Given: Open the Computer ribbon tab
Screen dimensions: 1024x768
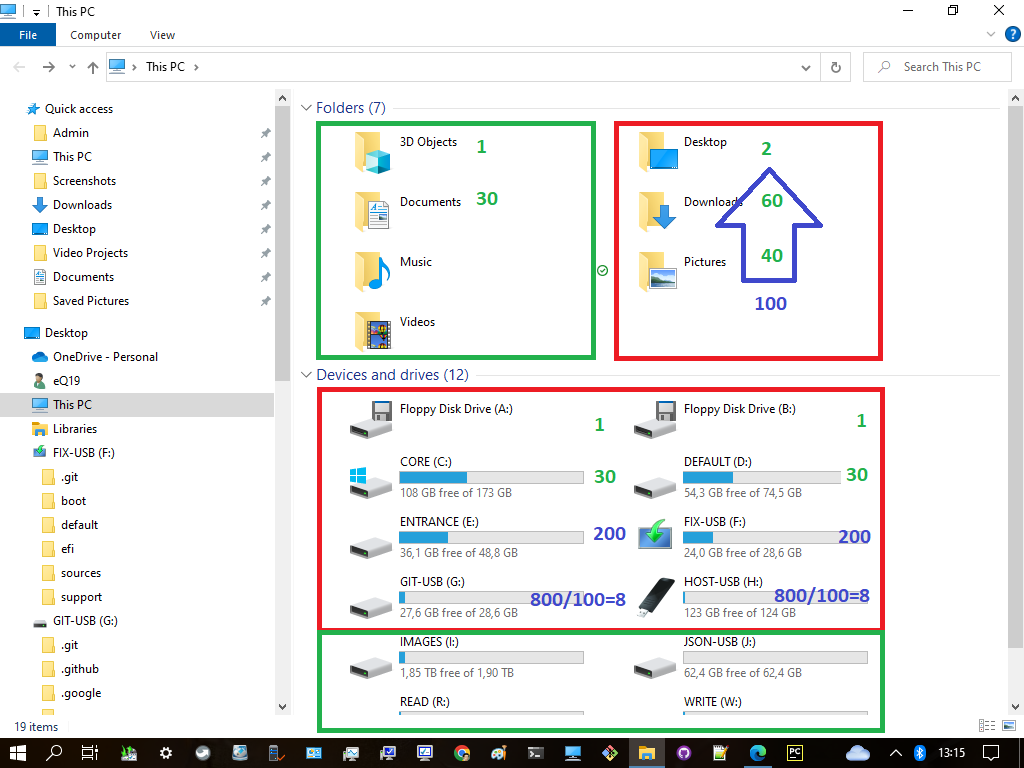Looking at the screenshot, I should point(95,35).
